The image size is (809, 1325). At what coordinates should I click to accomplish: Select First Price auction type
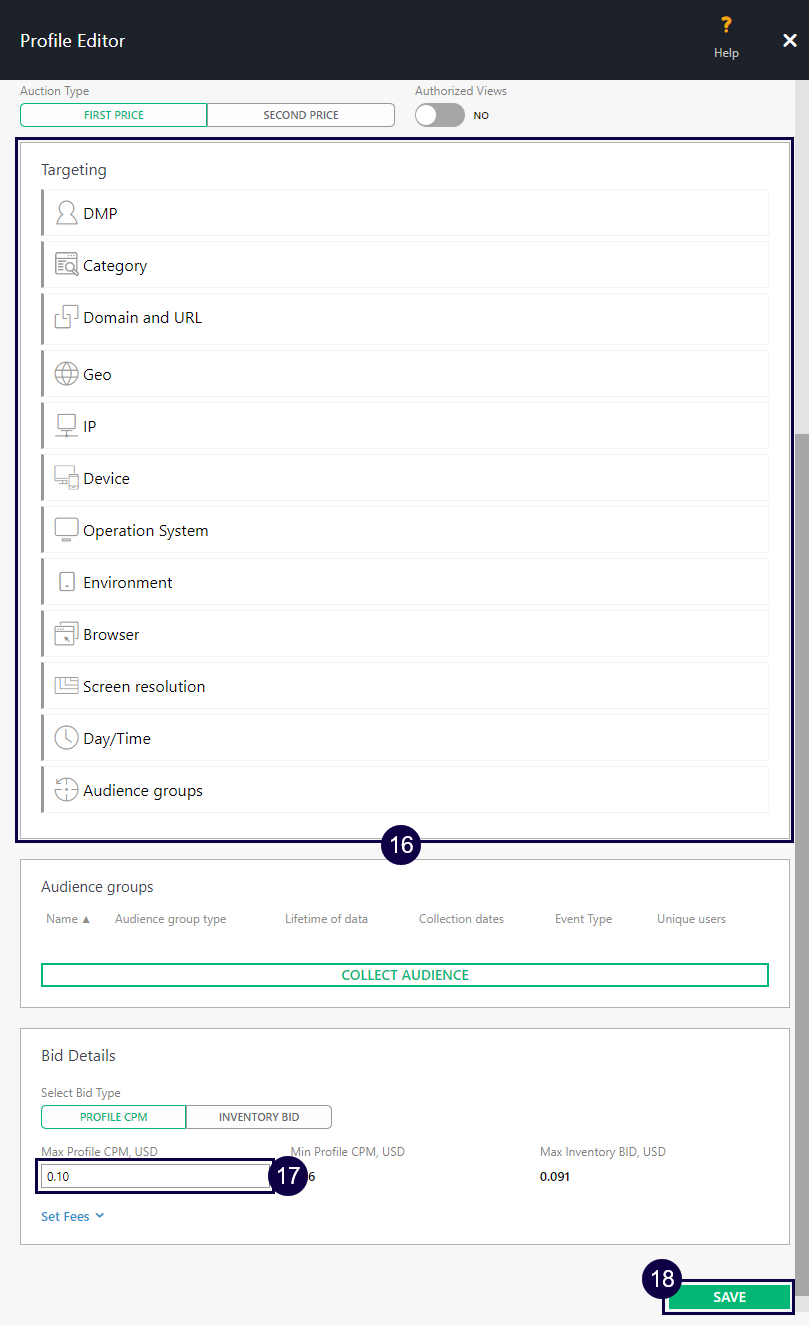pos(114,115)
